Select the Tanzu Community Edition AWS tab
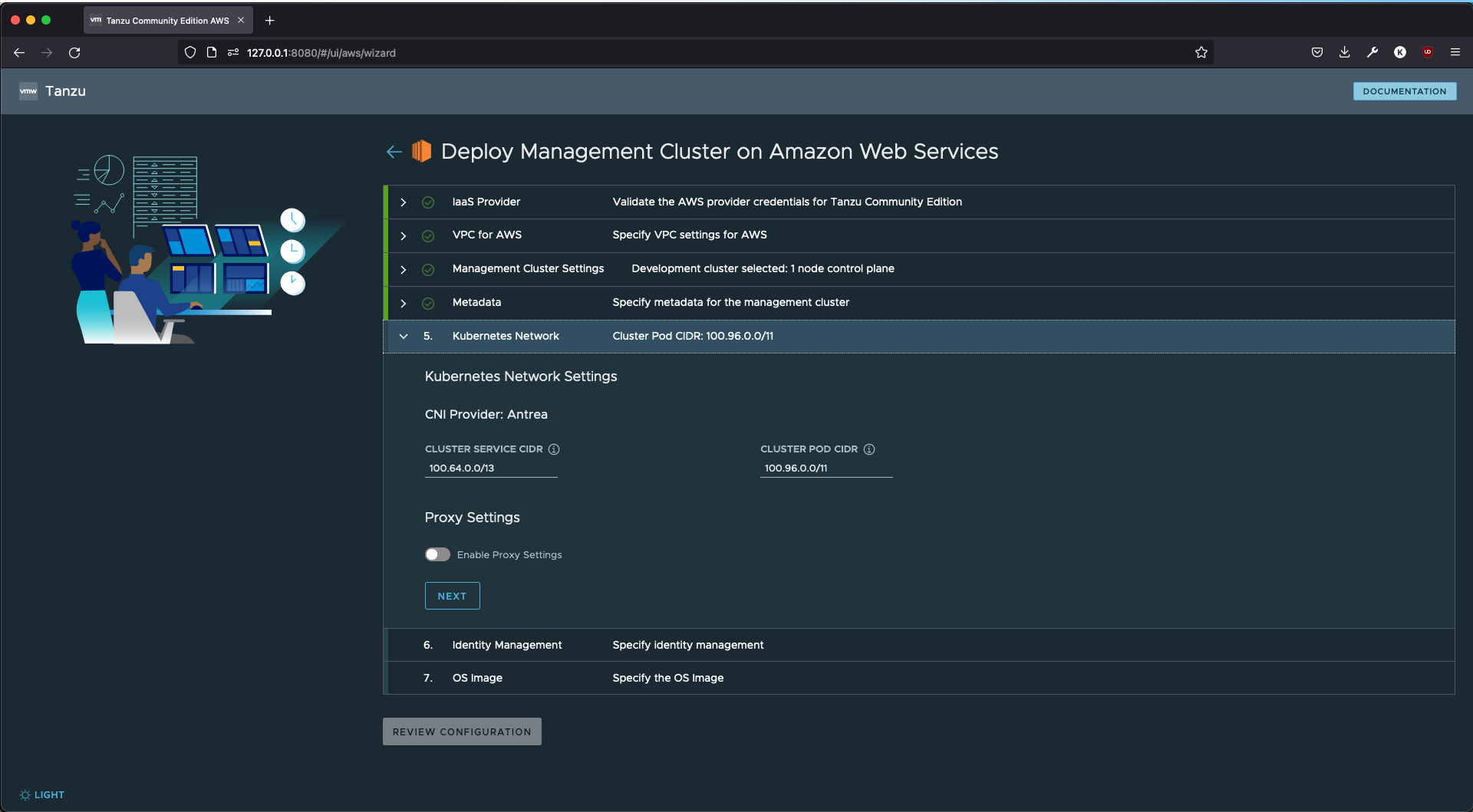The image size is (1473, 812). (168, 21)
